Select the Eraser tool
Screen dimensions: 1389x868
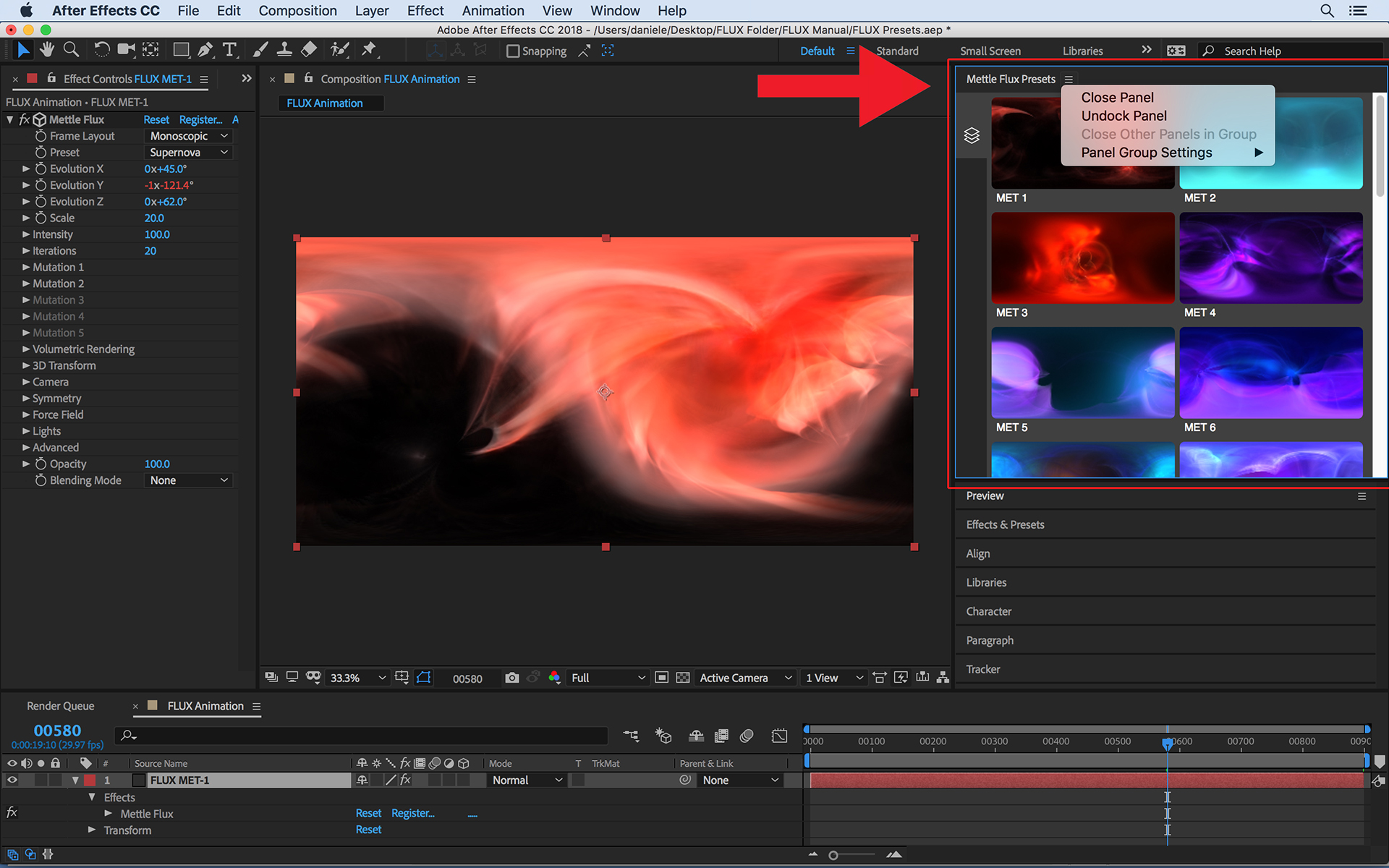(x=309, y=50)
